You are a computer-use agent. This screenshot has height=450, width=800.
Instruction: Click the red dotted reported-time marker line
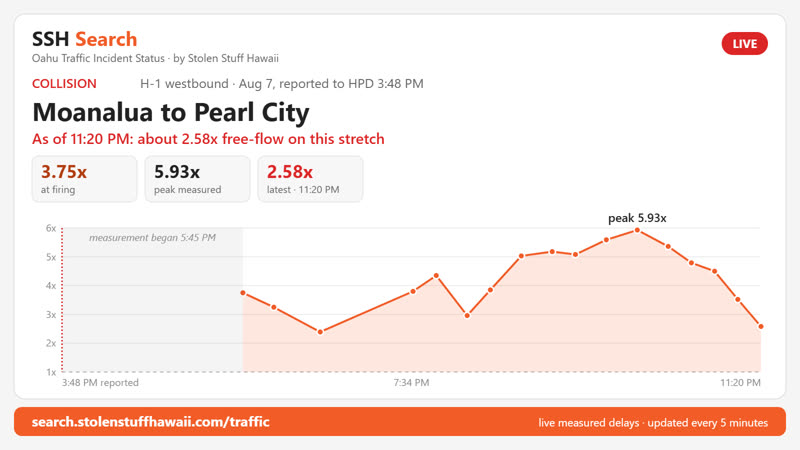tap(62, 299)
